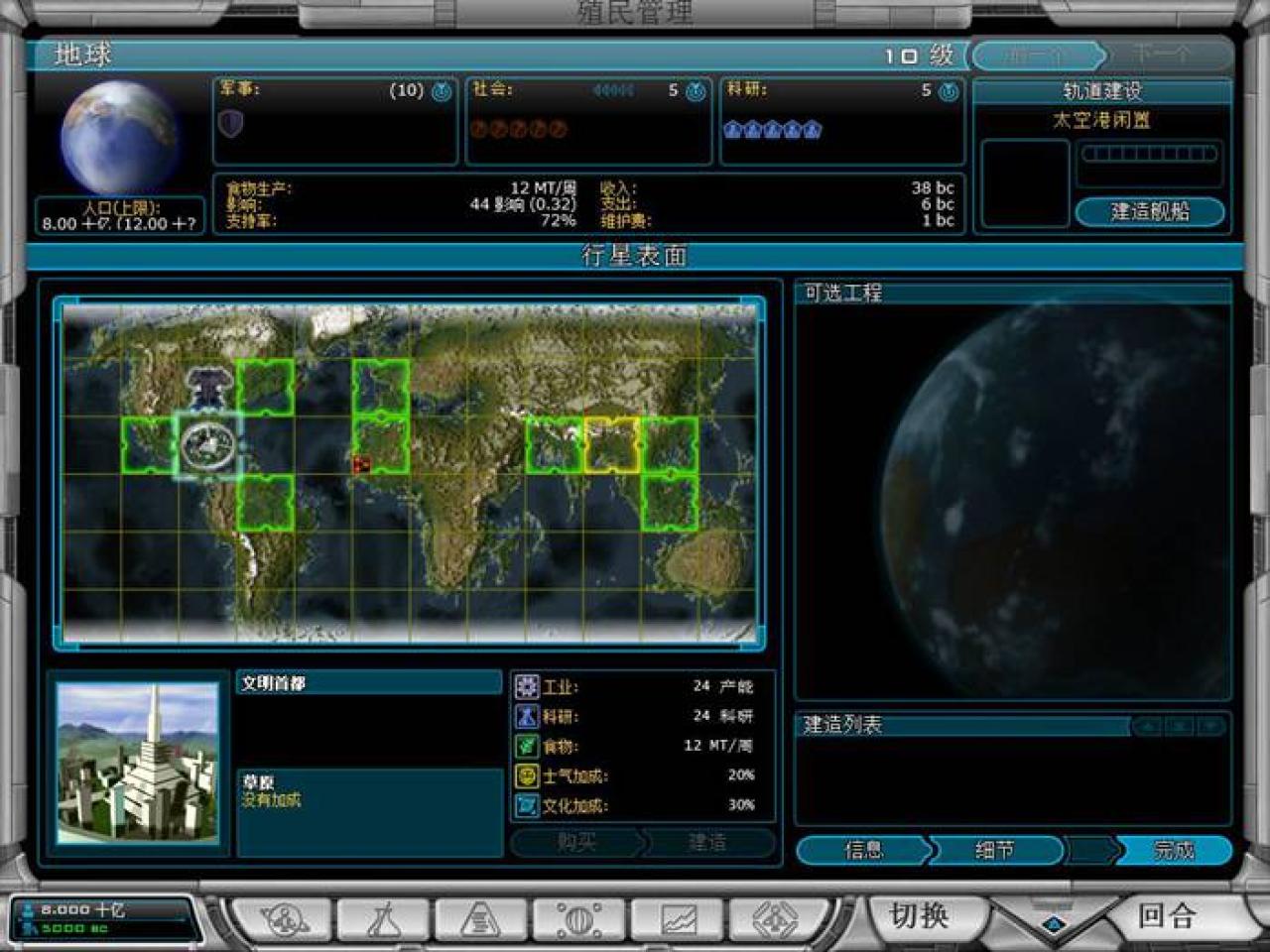Click the round planet icon in bottom bar
This screenshot has width=1270, height=952.
[x=578, y=920]
